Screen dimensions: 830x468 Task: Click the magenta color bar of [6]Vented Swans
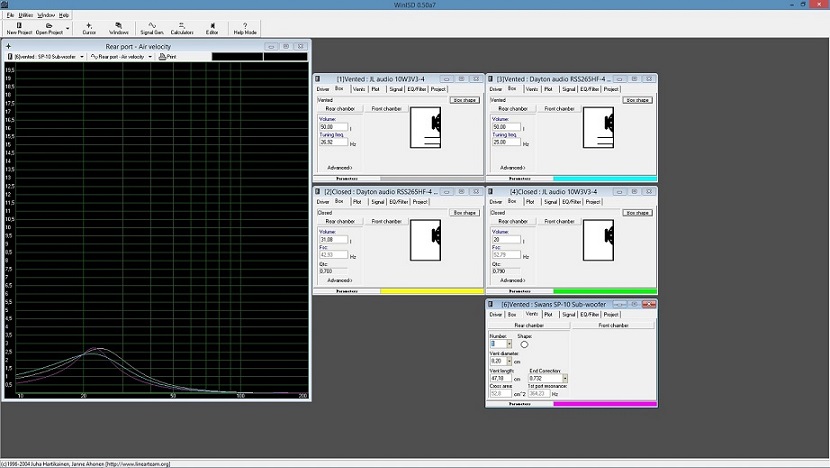[x=605, y=404]
